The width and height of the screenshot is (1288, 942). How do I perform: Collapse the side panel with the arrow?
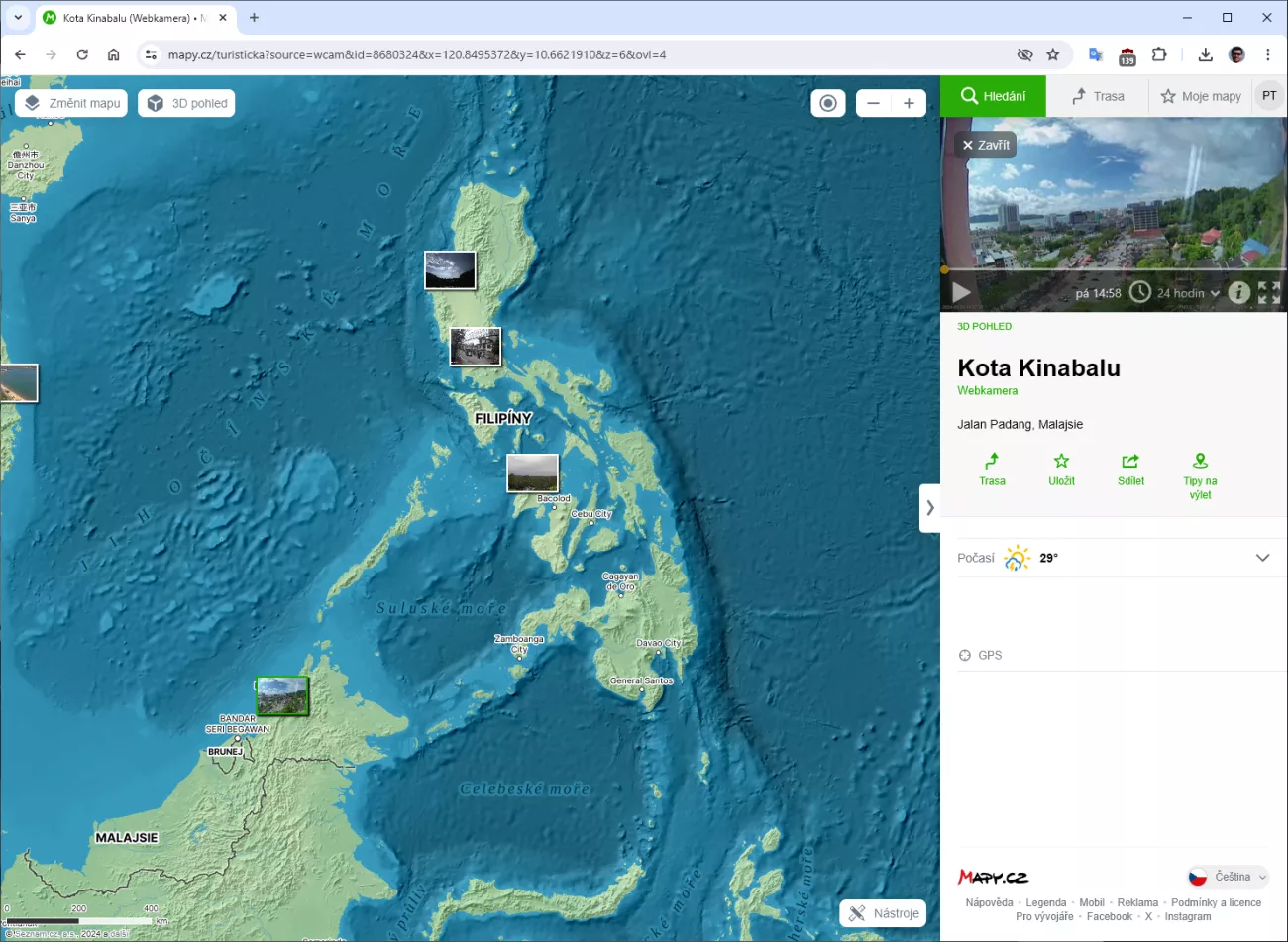point(929,508)
